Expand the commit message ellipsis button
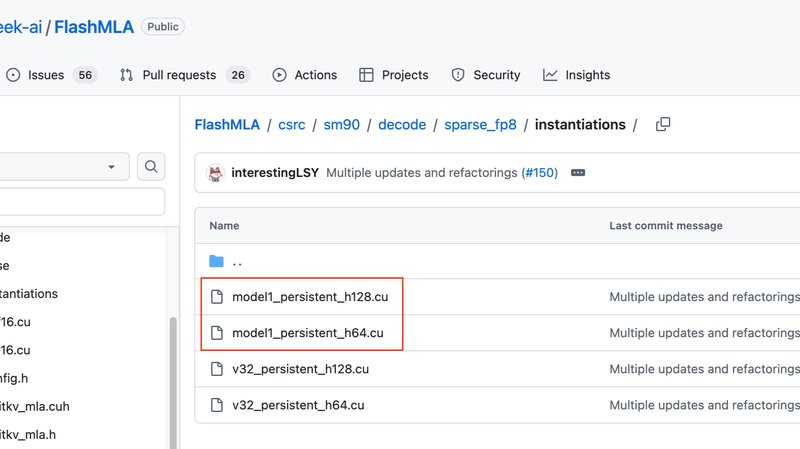This screenshot has width=800, height=449. 578,173
